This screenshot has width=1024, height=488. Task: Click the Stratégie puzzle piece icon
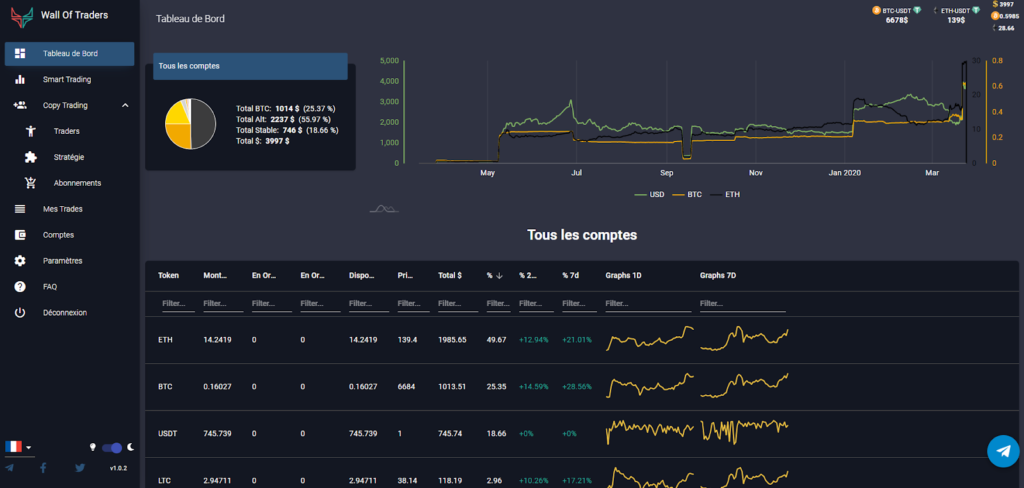pyautogui.click(x=31, y=157)
